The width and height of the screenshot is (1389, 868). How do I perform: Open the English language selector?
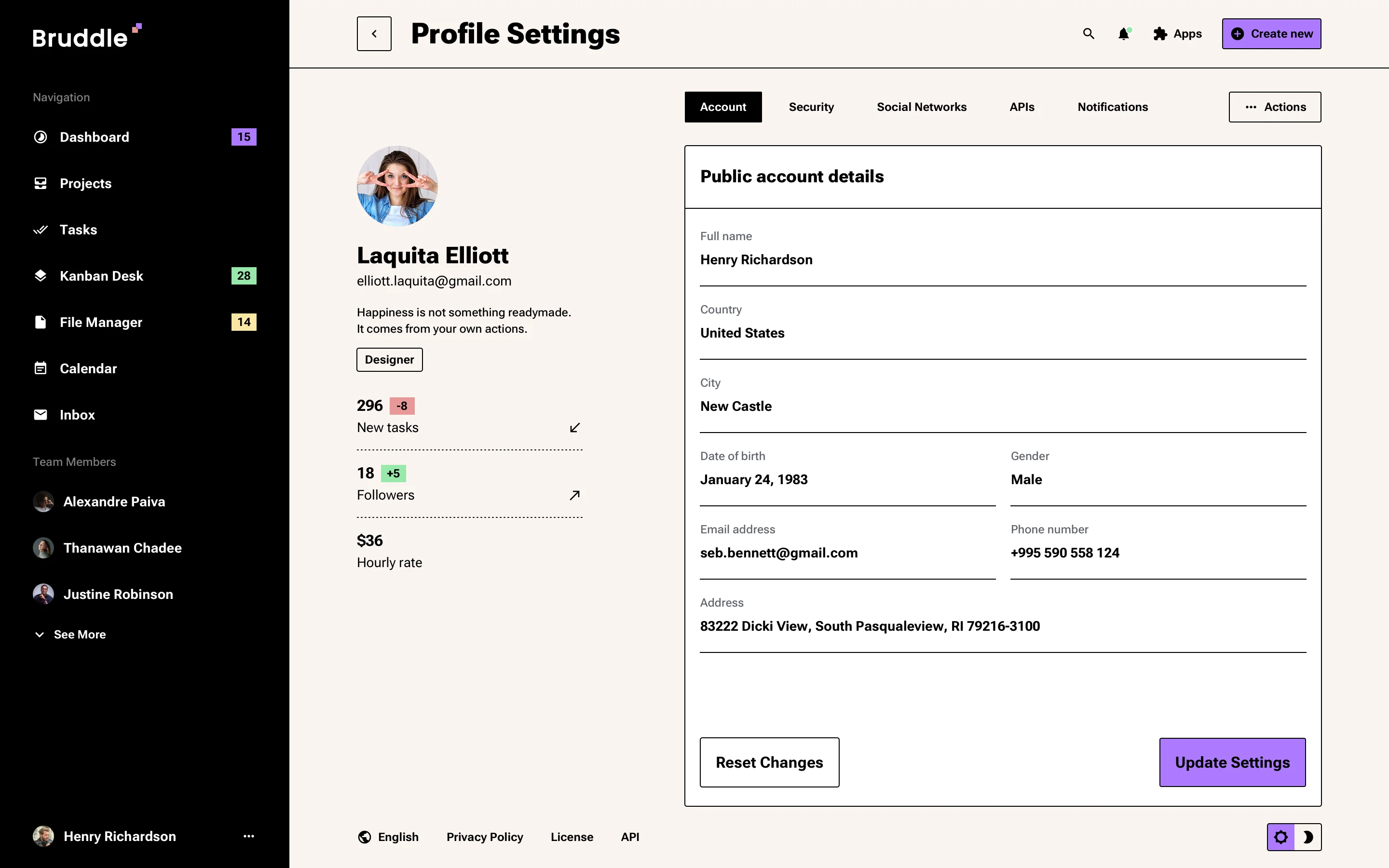[389, 837]
